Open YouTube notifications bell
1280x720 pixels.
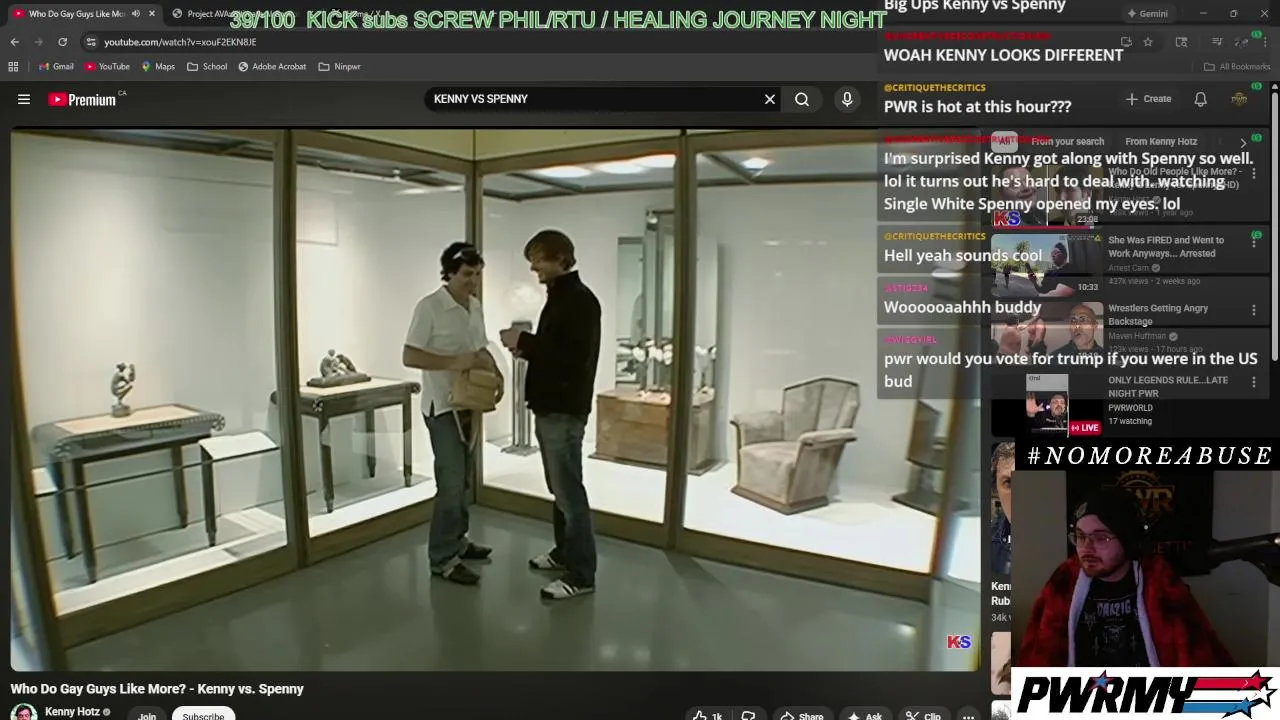tap(1200, 99)
